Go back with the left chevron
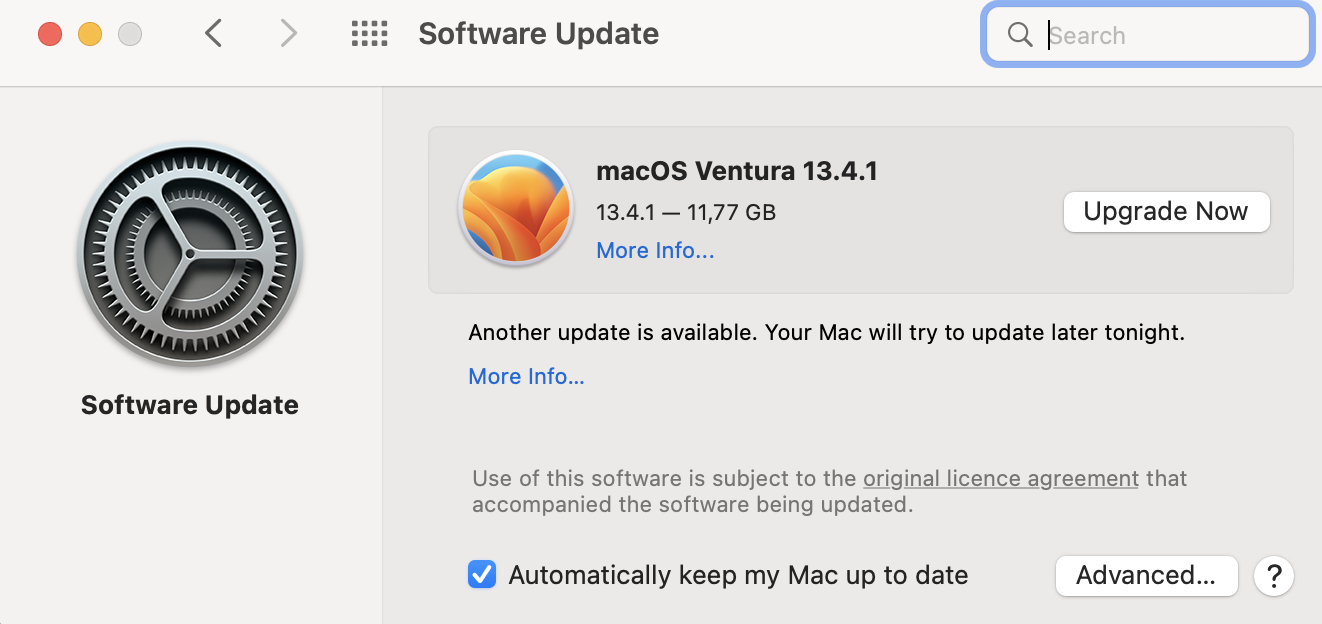 tap(213, 34)
